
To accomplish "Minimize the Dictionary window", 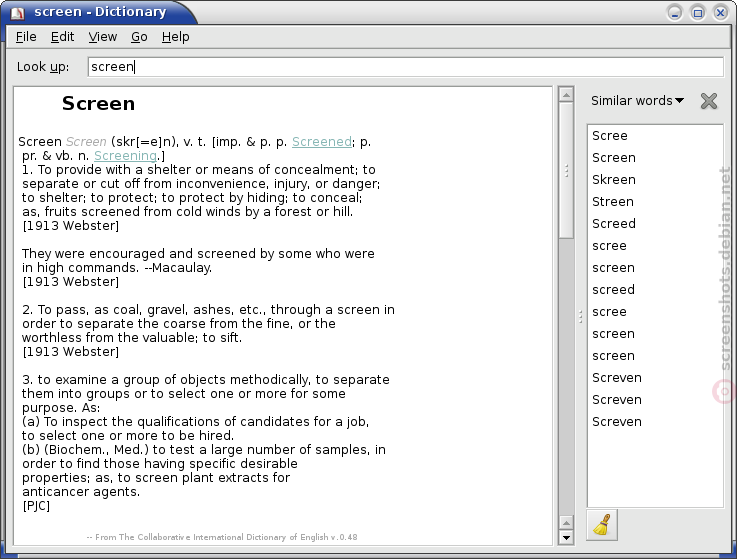I will tap(675, 13).
